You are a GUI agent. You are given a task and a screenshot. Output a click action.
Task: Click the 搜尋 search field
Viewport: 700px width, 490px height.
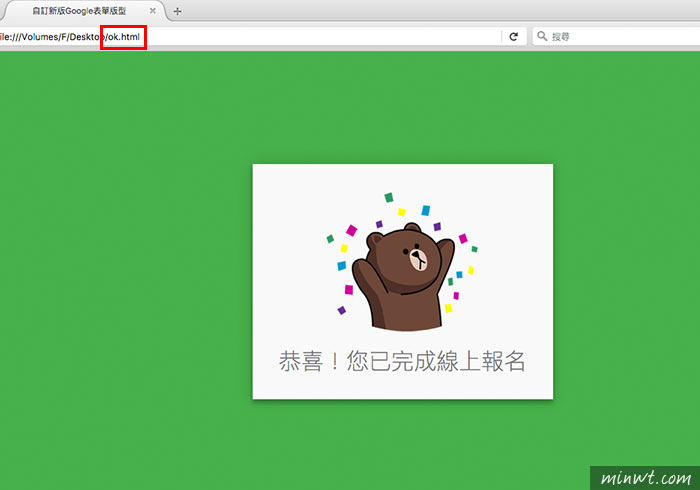(616, 37)
